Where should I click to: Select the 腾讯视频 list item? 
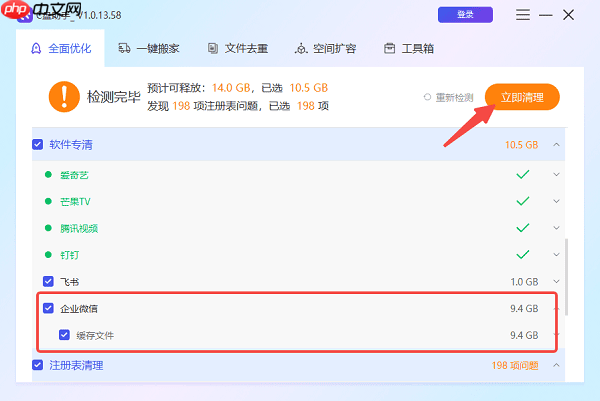pos(298,228)
